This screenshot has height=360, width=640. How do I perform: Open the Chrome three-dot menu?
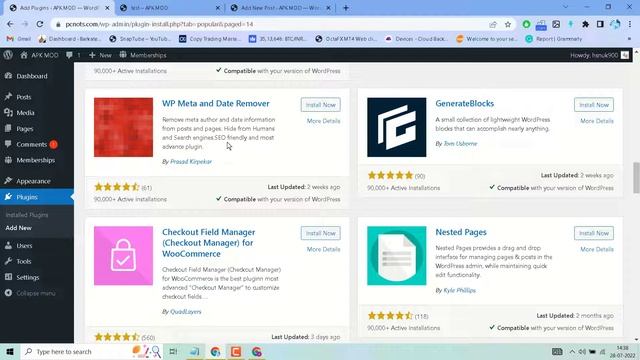631,24
